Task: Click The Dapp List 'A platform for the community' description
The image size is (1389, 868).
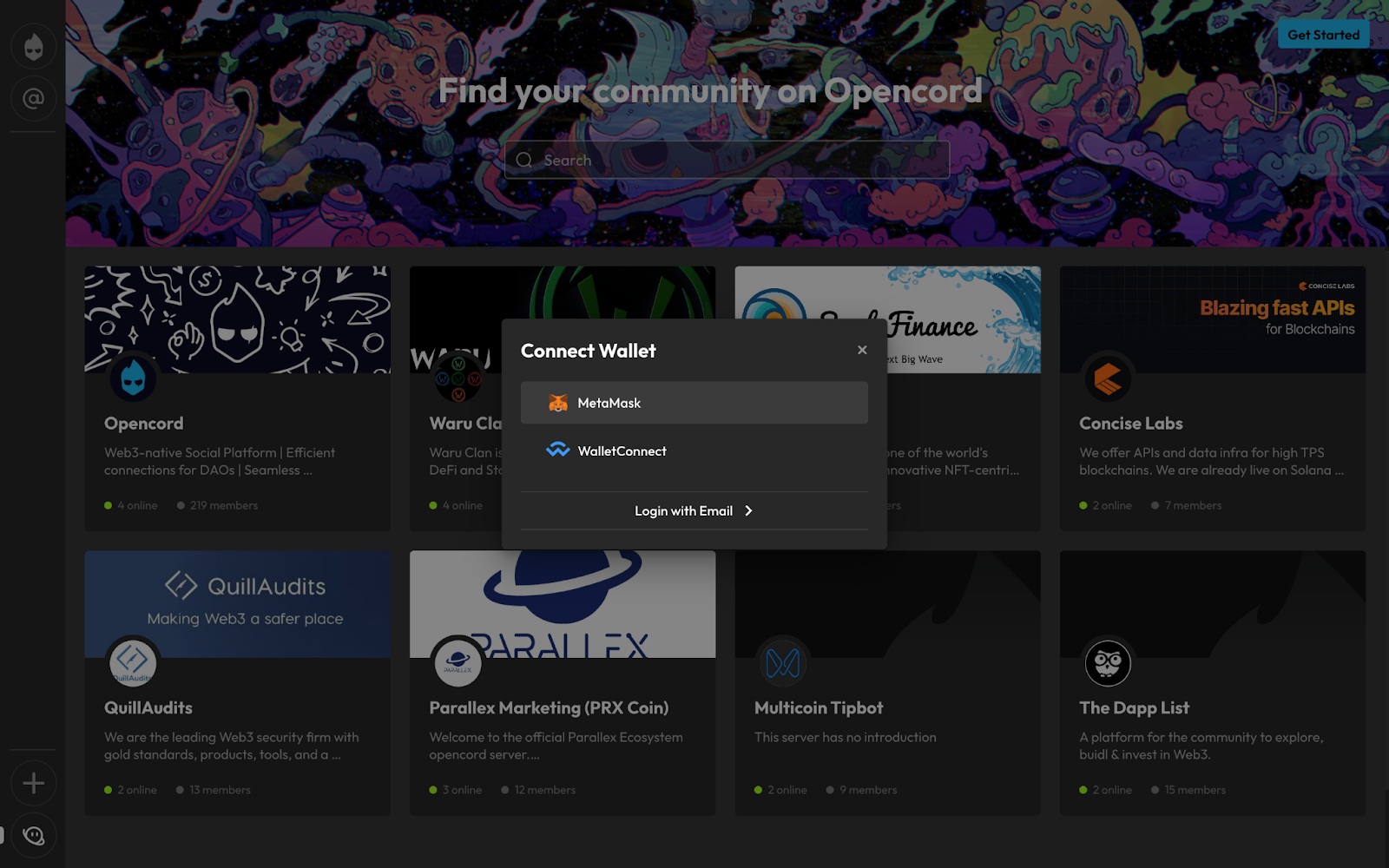Action: pos(1201,746)
